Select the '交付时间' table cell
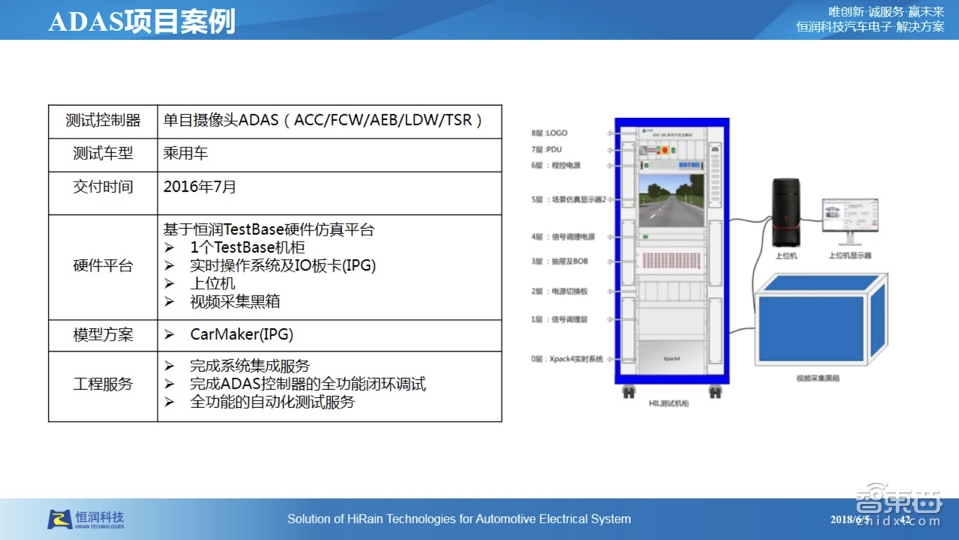Viewport: 959px width, 540px height. coord(103,193)
